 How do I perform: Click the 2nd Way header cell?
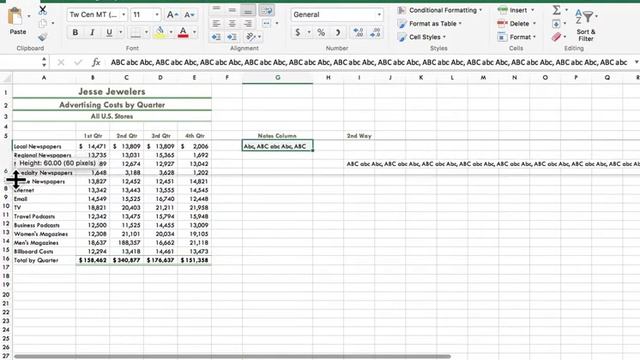pyautogui.click(x=359, y=136)
